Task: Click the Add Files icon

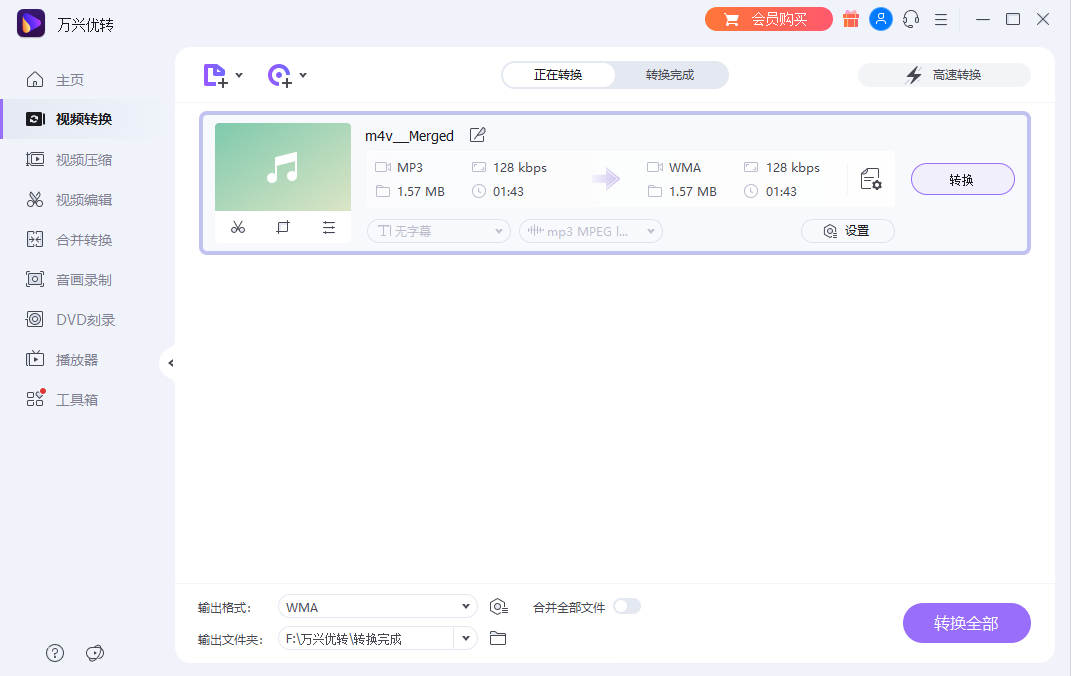Action: pos(215,75)
